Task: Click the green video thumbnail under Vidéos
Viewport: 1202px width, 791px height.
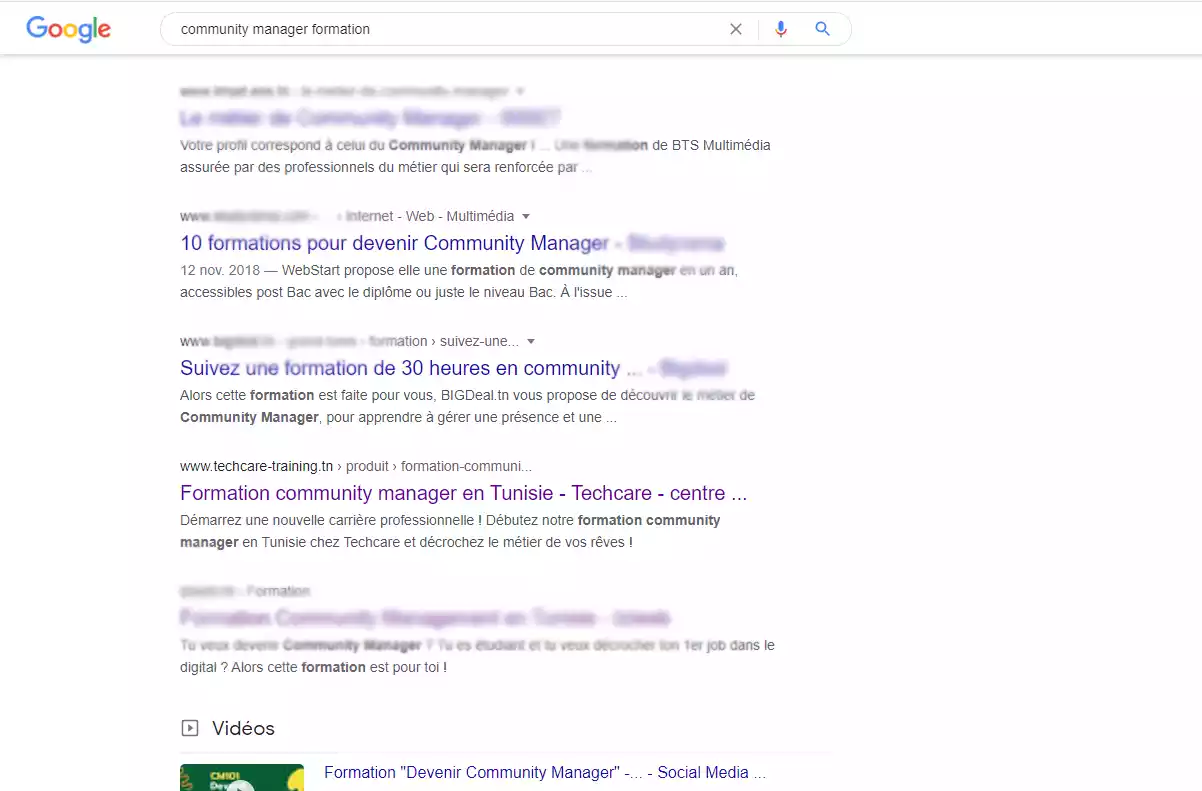Action: 242,778
